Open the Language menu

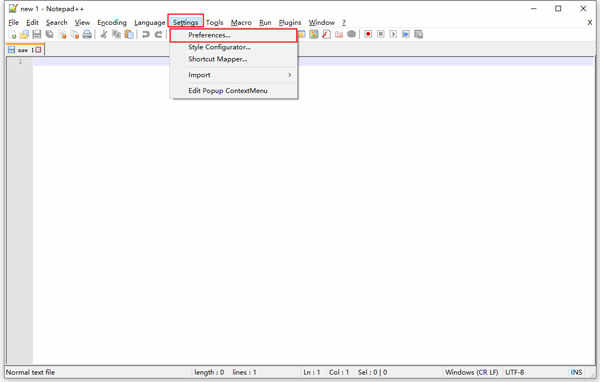pyautogui.click(x=150, y=23)
